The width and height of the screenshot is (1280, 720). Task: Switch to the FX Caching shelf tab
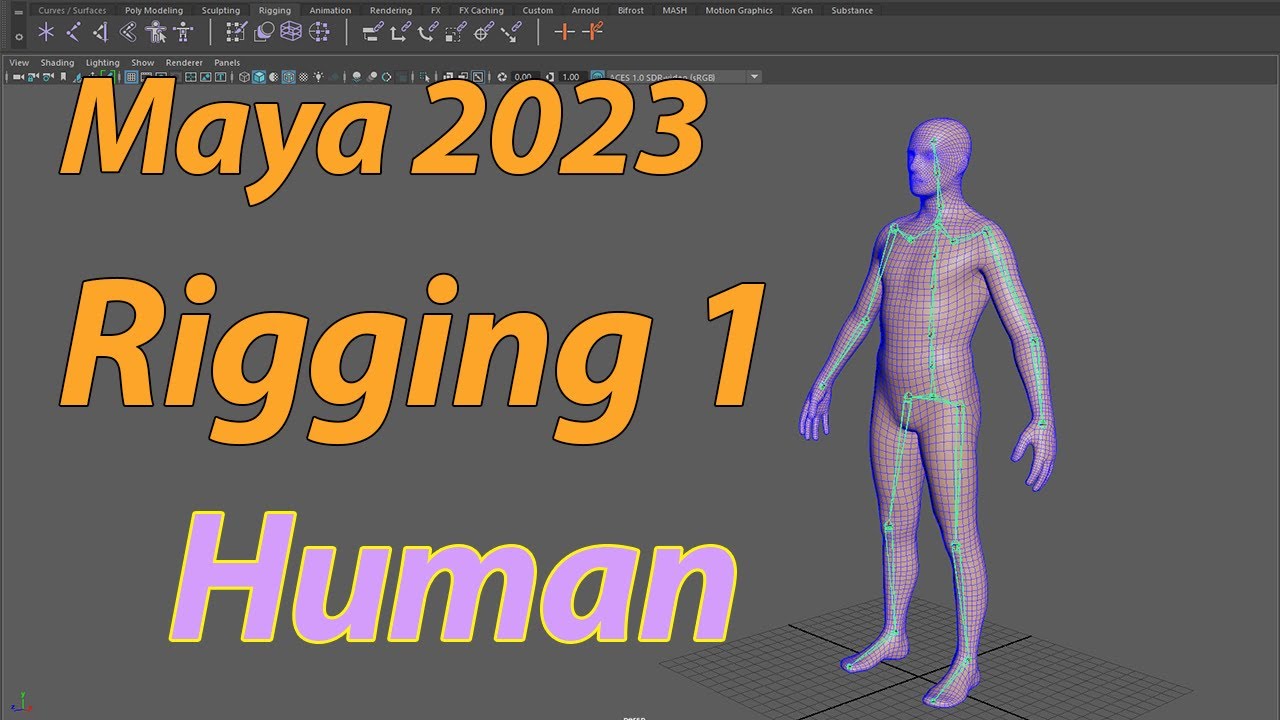click(481, 10)
